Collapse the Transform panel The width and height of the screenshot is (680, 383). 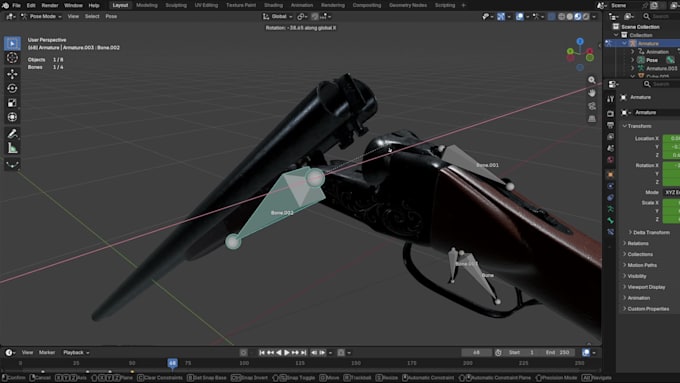pos(638,126)
